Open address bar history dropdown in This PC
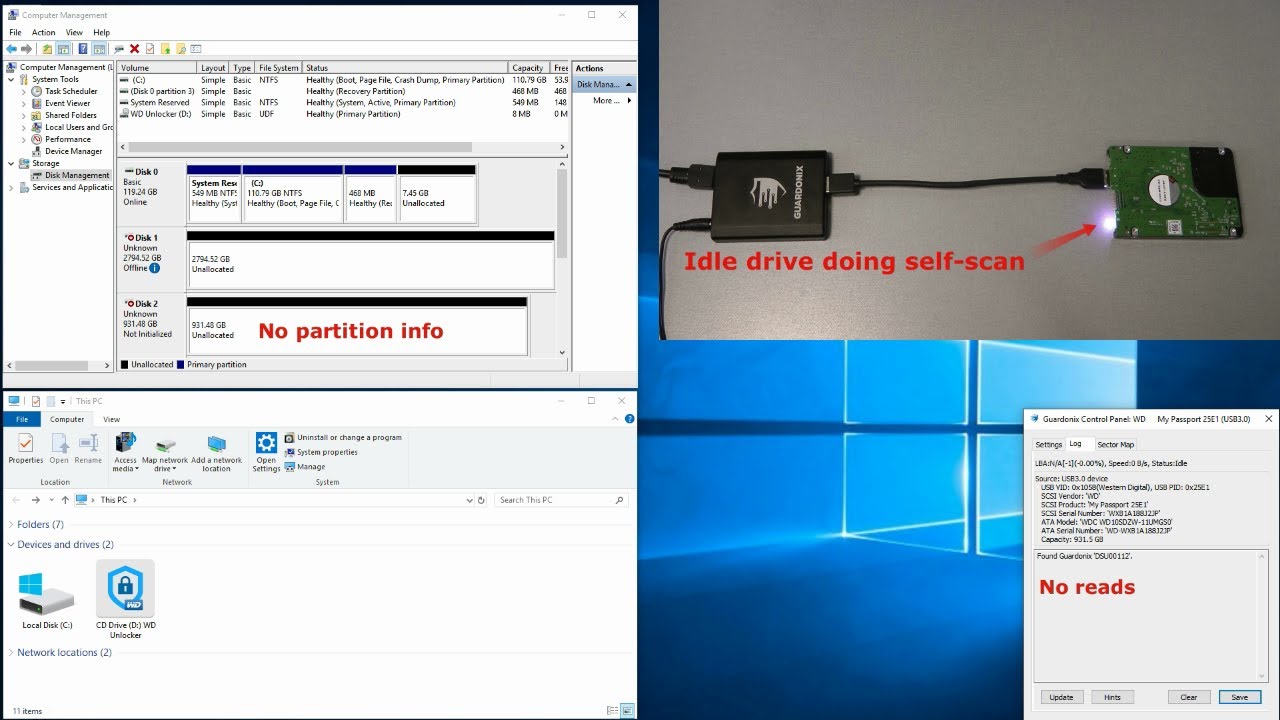 point(470,500)
